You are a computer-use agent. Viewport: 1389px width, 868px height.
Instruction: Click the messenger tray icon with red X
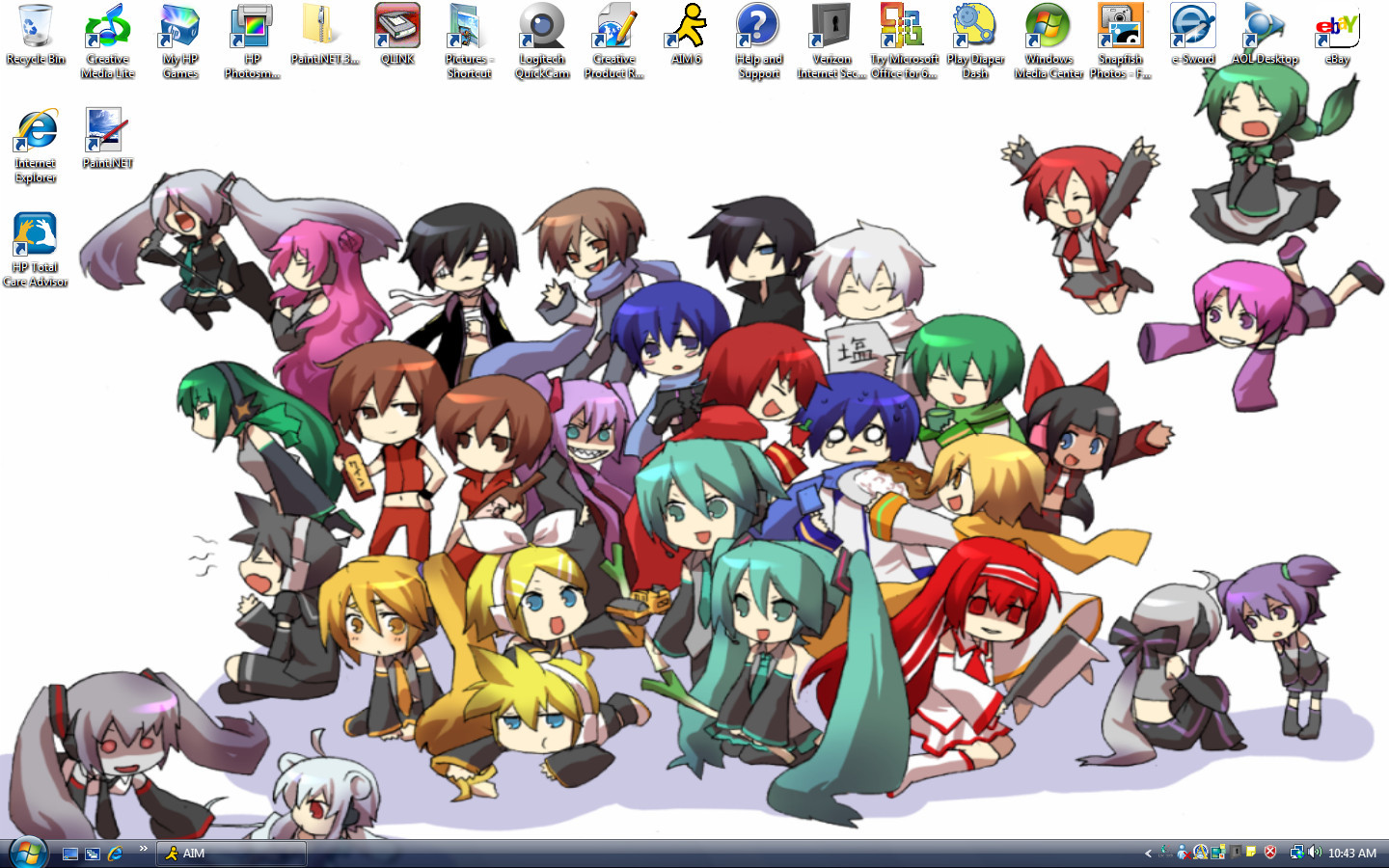point(1183,853)
